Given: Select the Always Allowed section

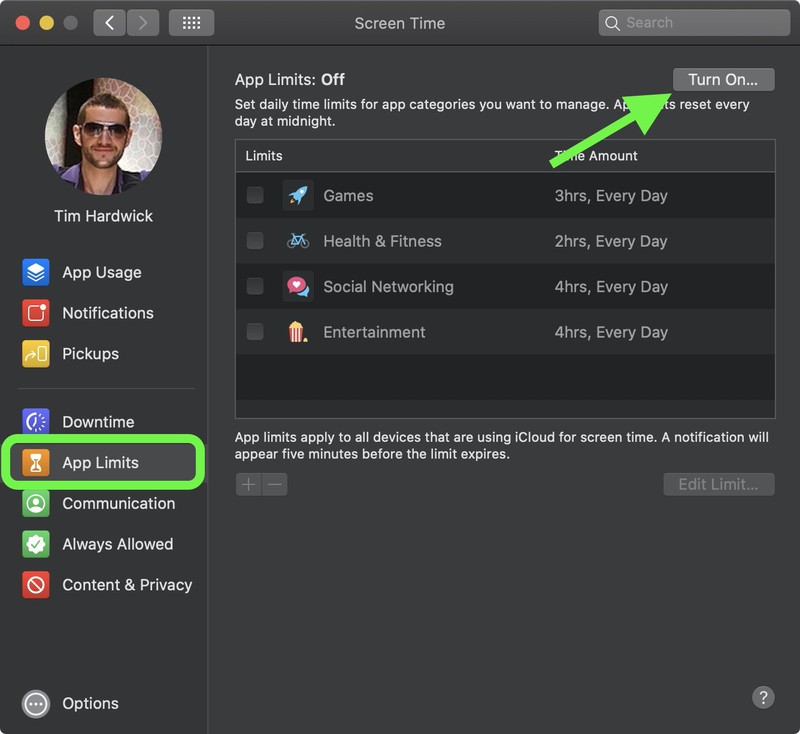Looking at the screenshot, I should tap(100, 544).
